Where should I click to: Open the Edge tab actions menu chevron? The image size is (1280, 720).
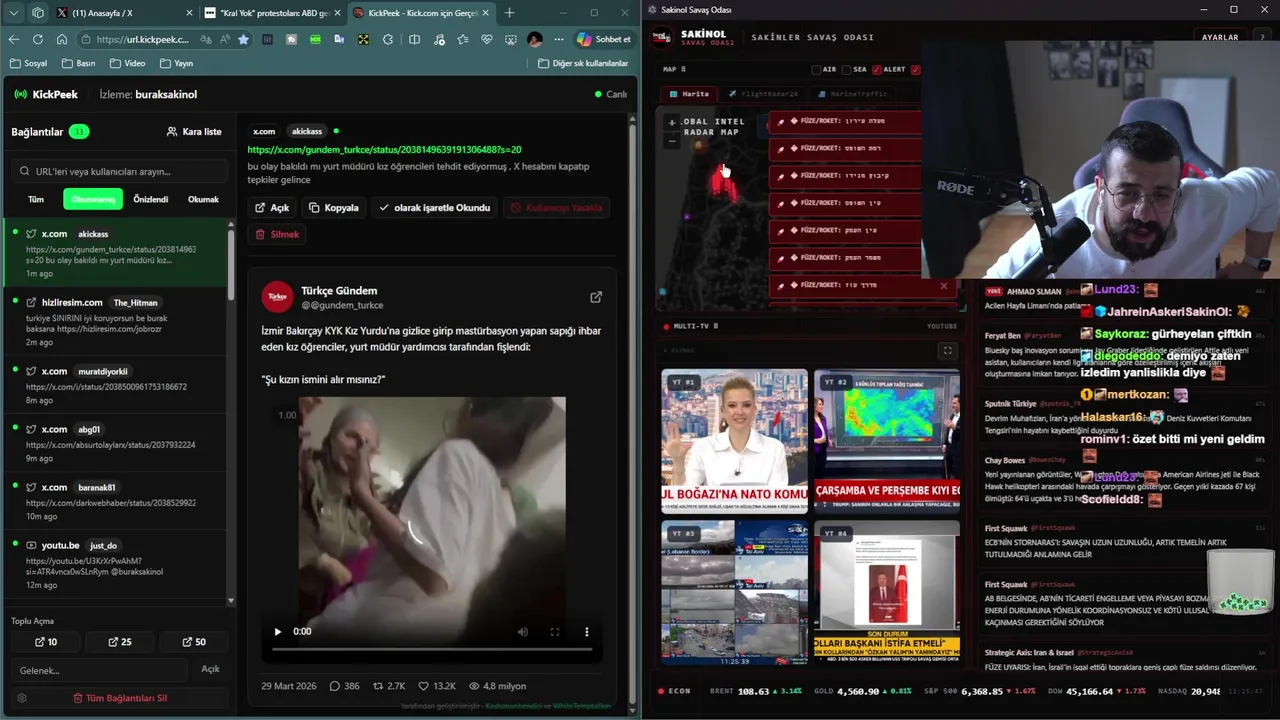pos(14,13)
